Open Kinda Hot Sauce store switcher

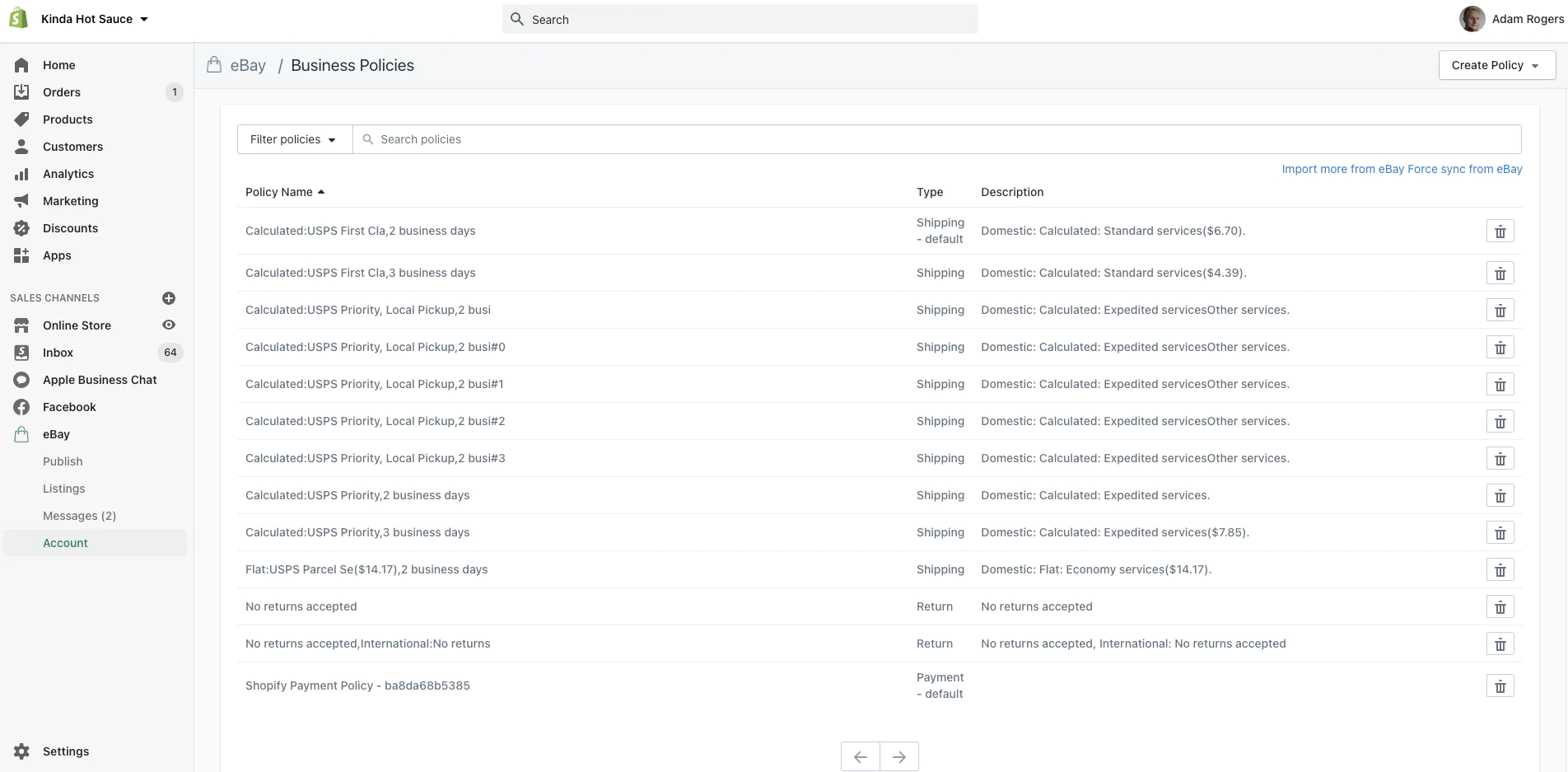pos(94,19)
